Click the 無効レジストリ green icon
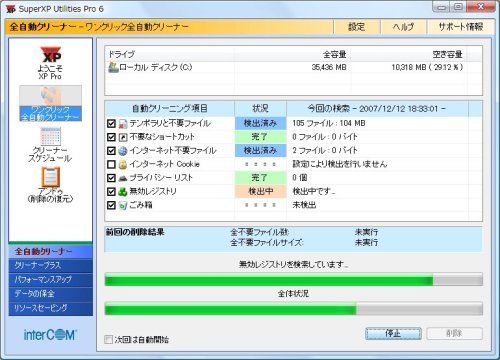The width and height of the screenshot is (500, 360). pos(123,192)
